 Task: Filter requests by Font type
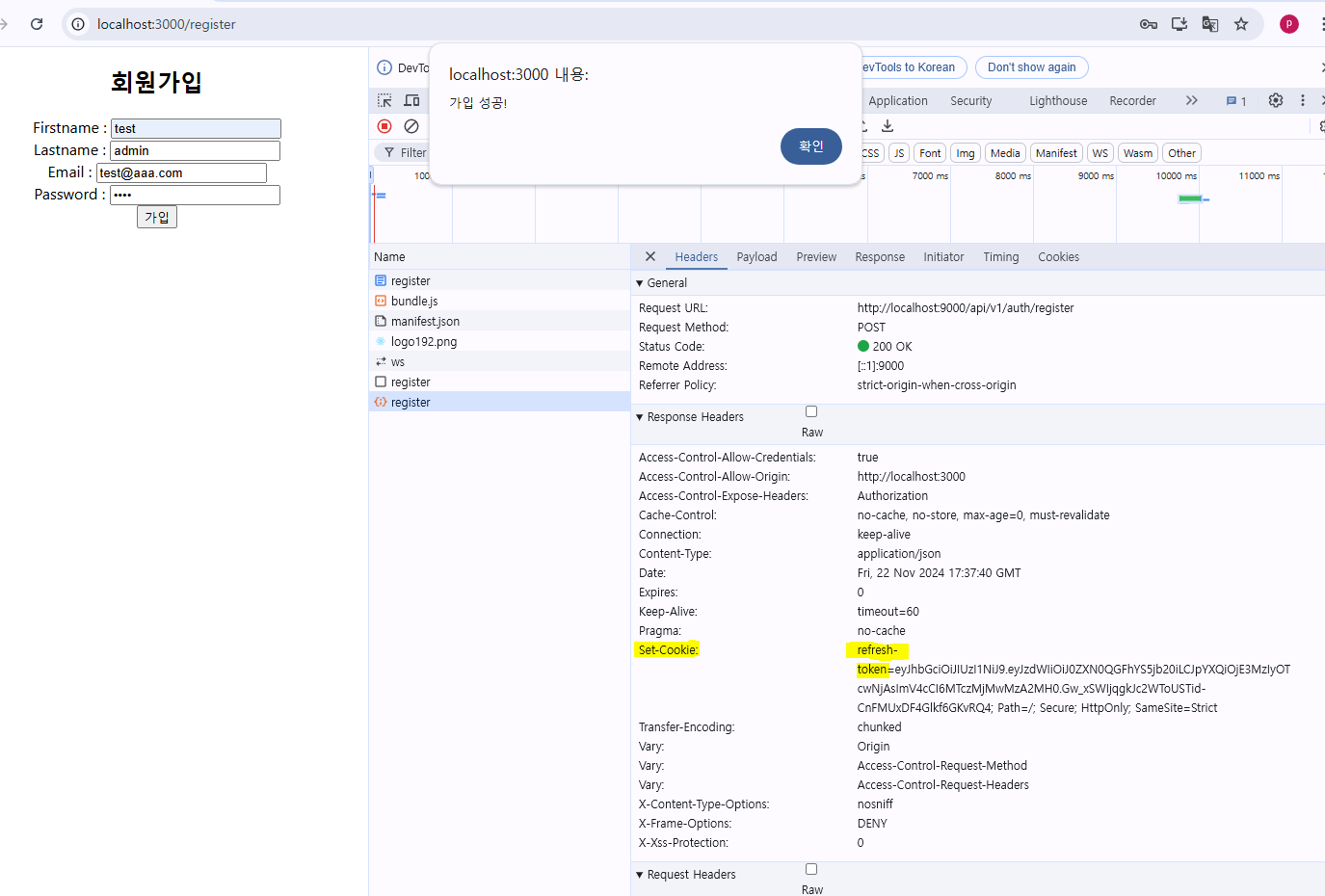point(930,153)
